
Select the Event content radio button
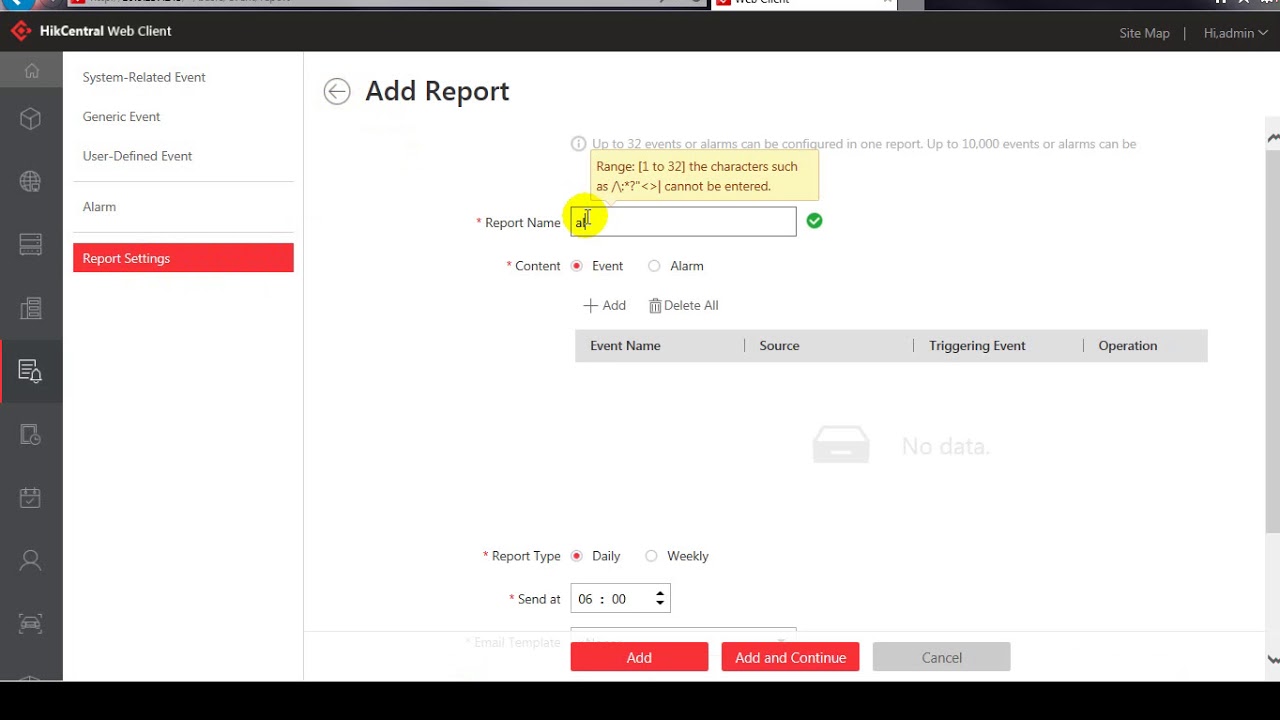(577, 266)
